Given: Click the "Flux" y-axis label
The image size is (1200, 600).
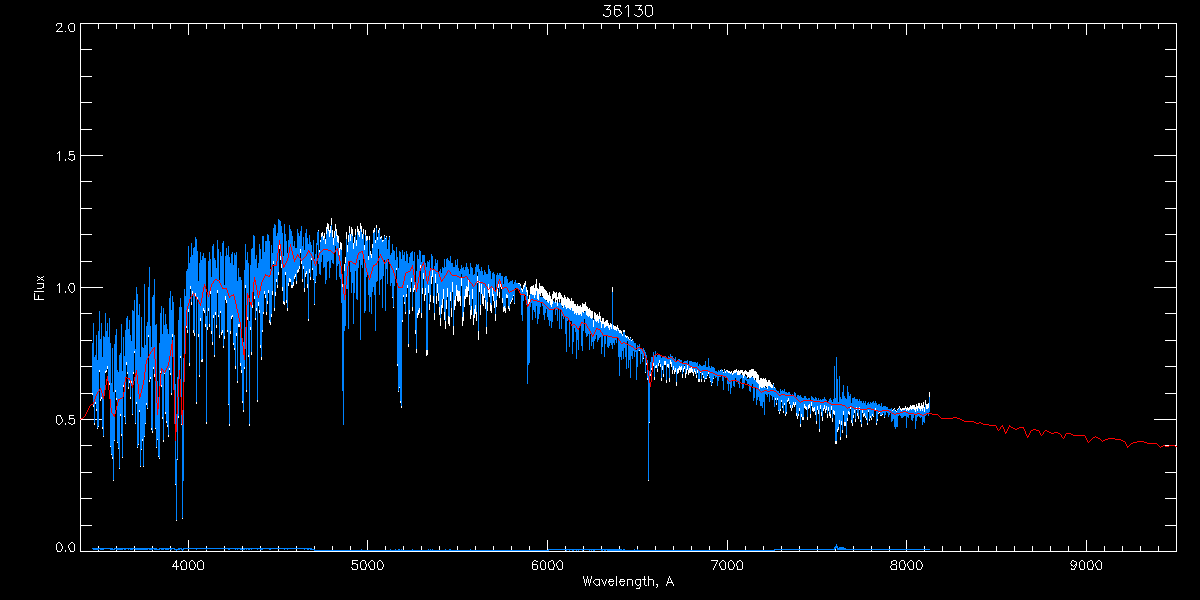Looking at the screenshot, I should pyautogui.click(x=40, y=288).
